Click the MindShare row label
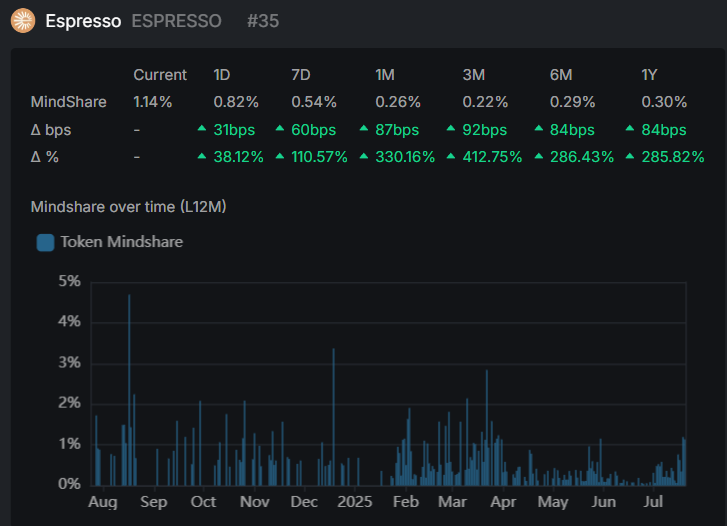 [x=69, y=102]
